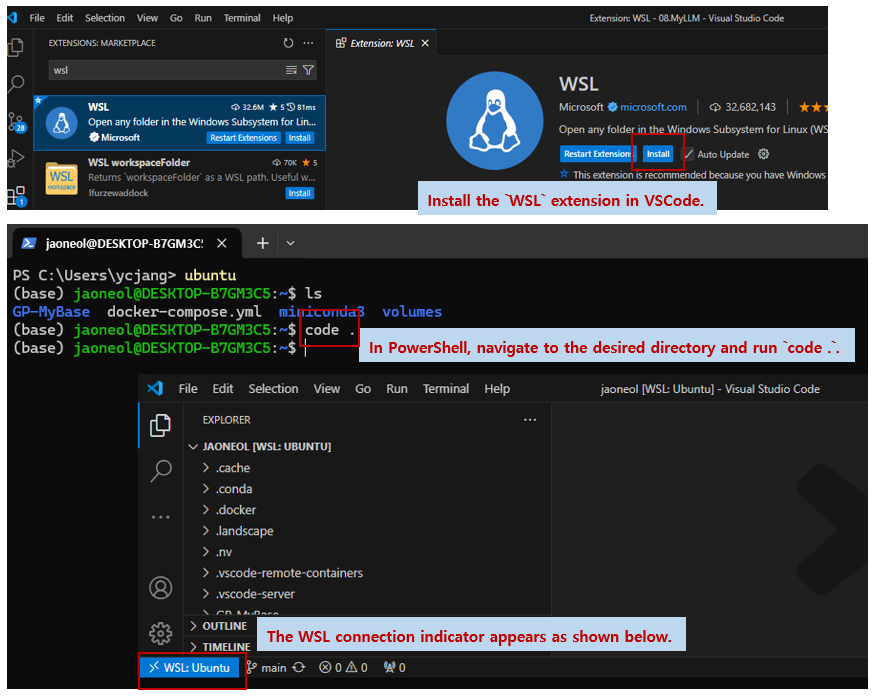The image size is (875, 697).
Task: Show additional views in WSL: Ubuntu activity bar
Action: 161,517
